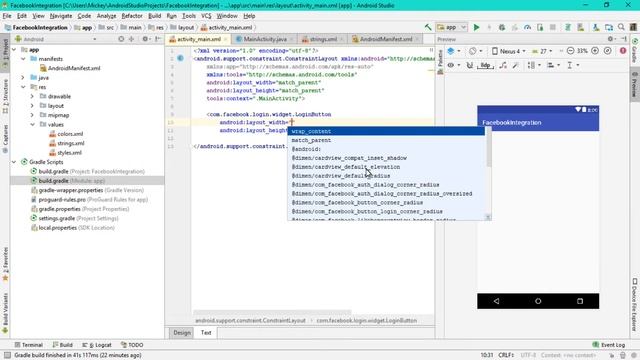Open Project panel gear settings
Image resolution: width=640 pixels, height=360 pixels.
coord(145,39)
